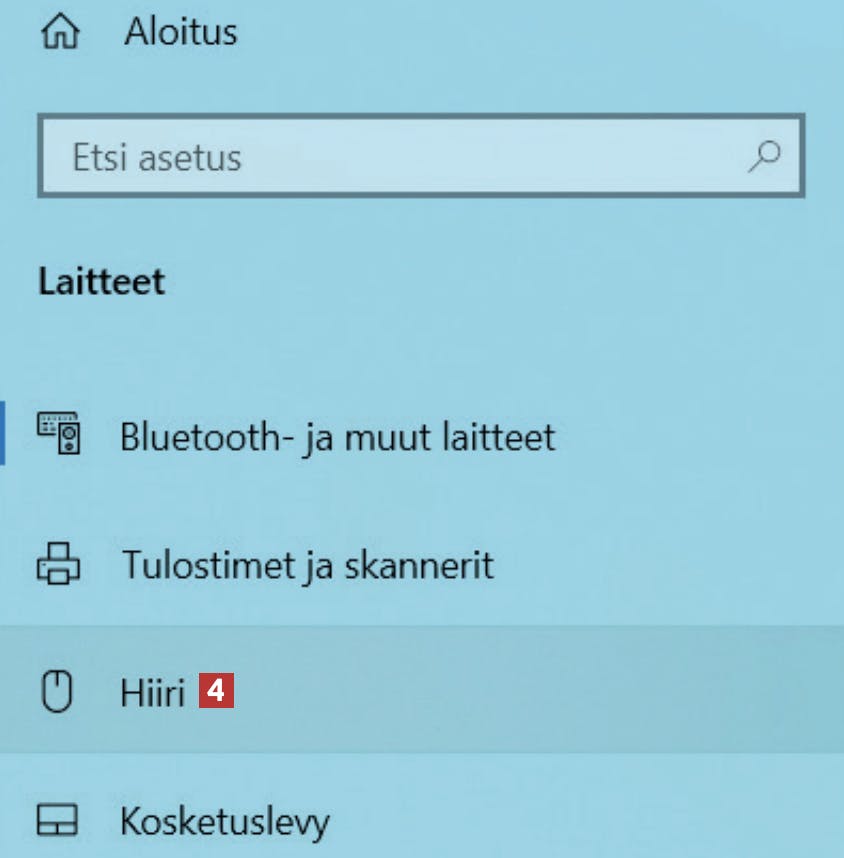844x858 pixels.
Task: Click the Laitteet section heading
Action: (102, 282)
